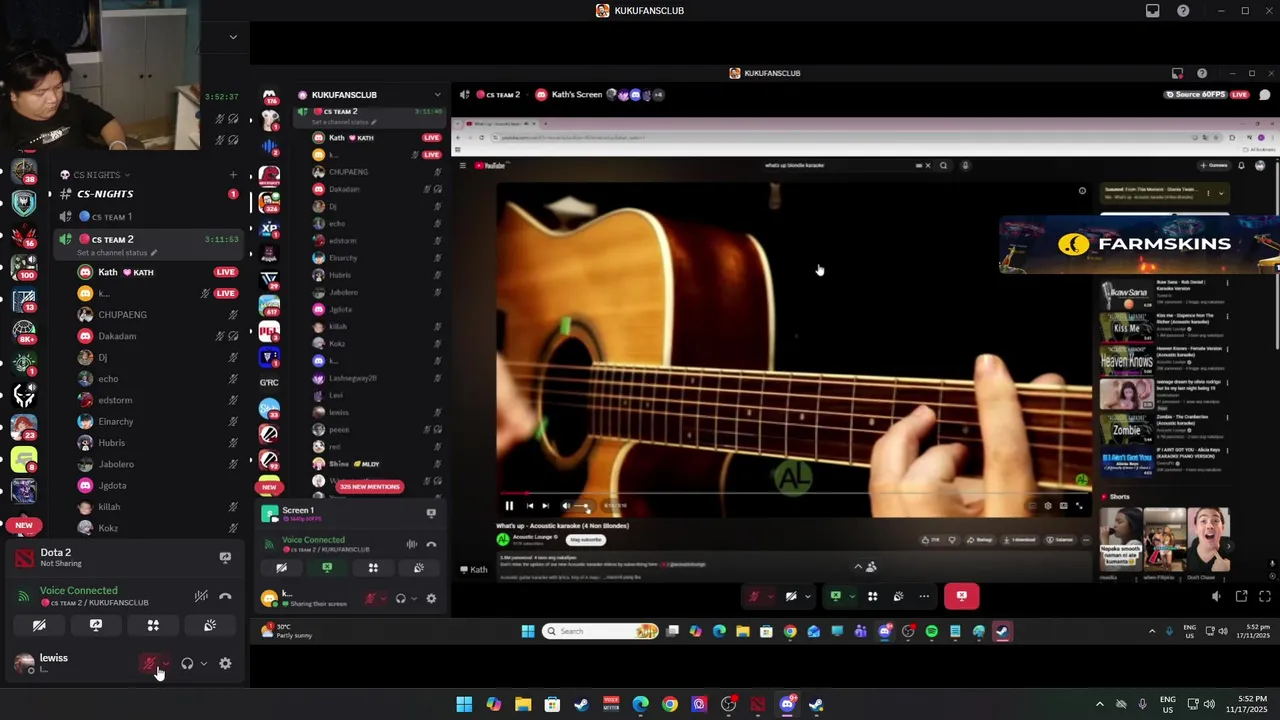
Task: Expand the KUKUFANSCLUB server header dropdown
Action: point(437,95)
